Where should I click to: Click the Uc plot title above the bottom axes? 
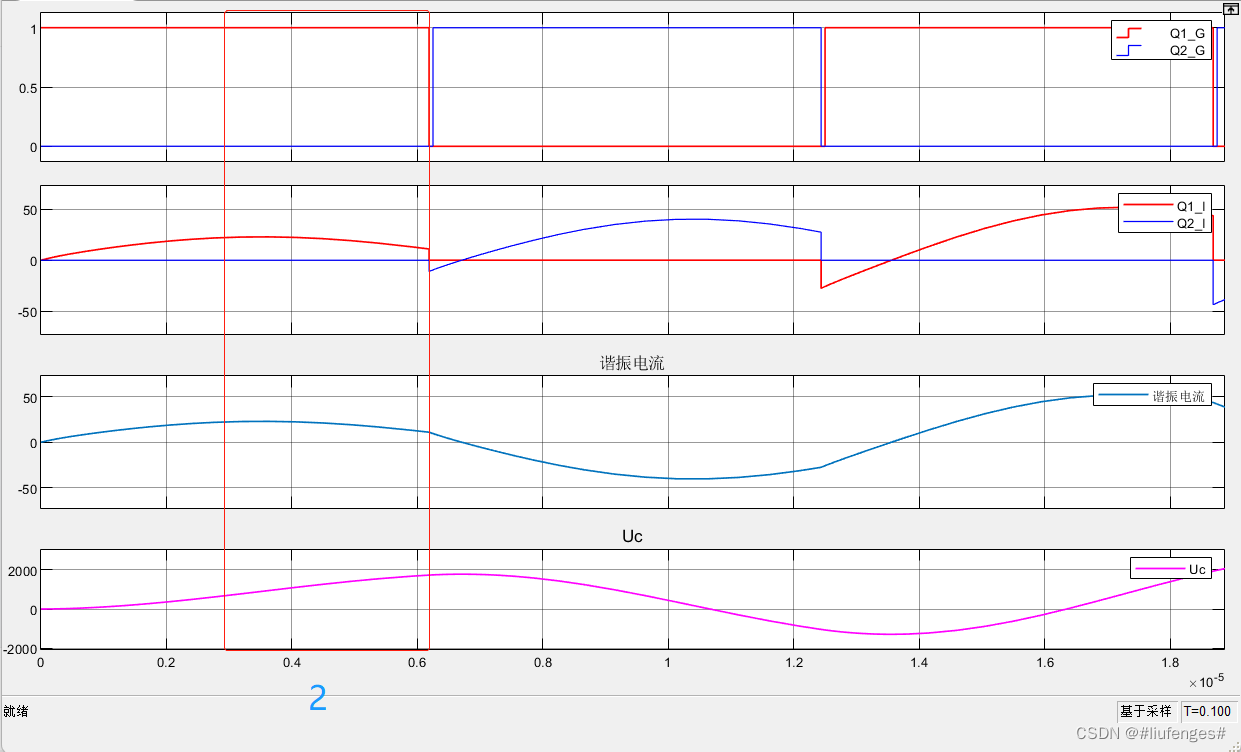coord(632,536)
